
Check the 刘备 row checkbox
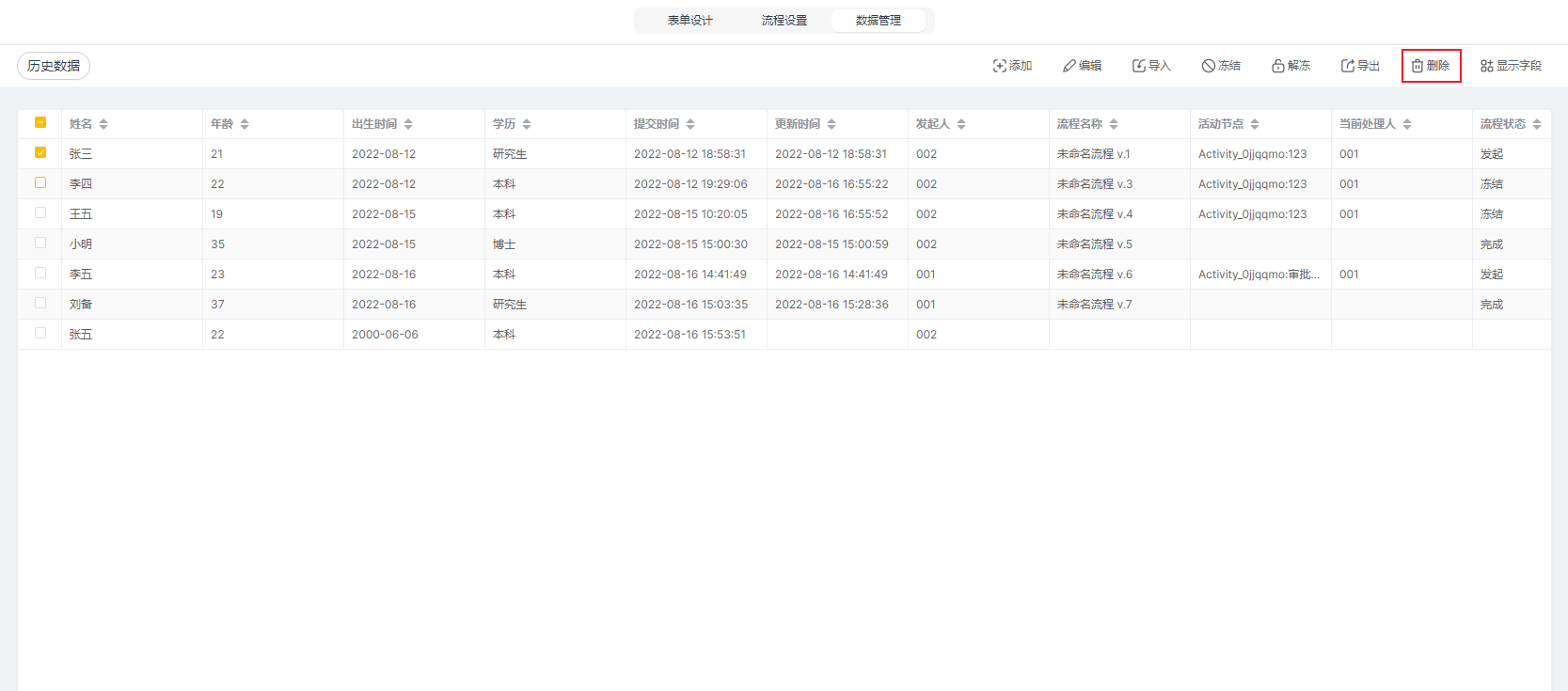click(x=40, y=303)
